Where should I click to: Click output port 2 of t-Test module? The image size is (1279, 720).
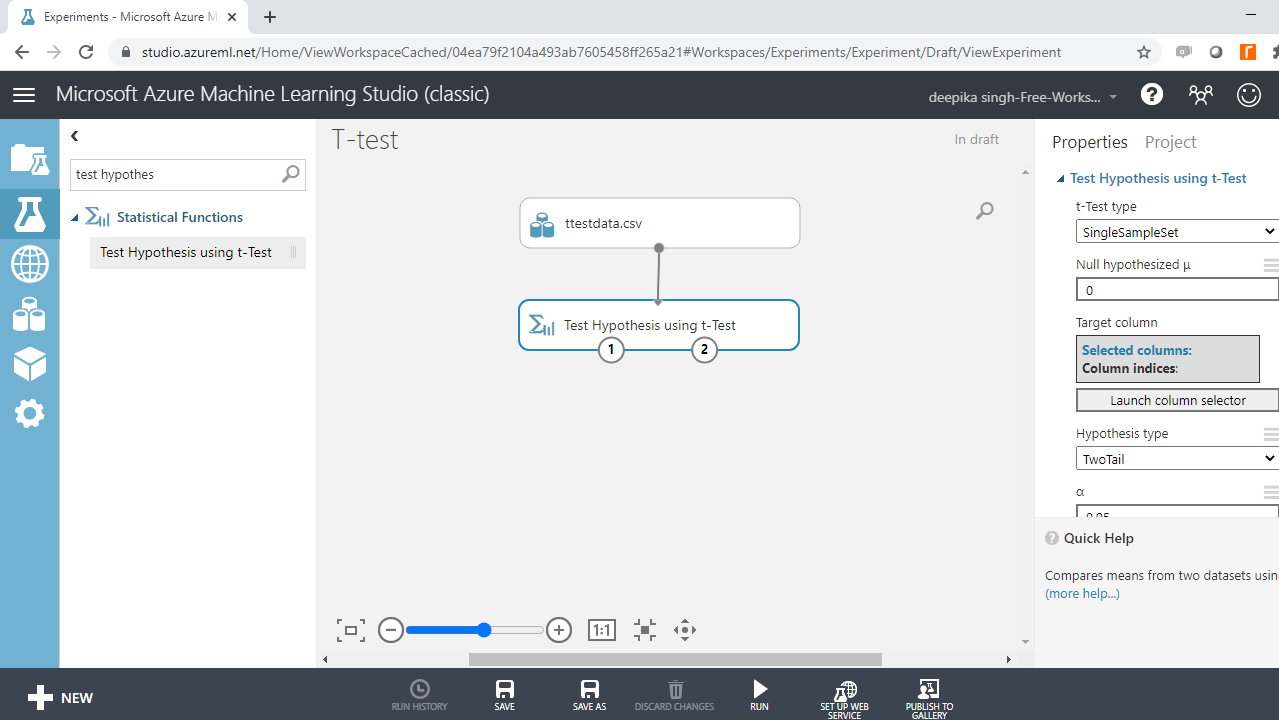coord(705,349)
